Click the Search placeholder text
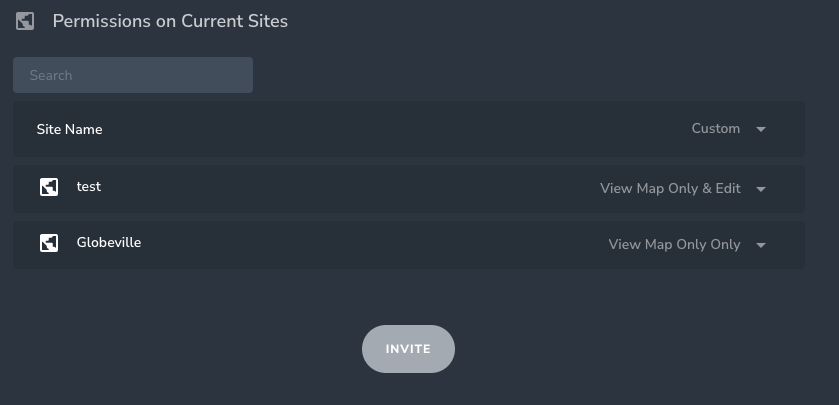This screenshot has height=405, width=839. [51, 75]
